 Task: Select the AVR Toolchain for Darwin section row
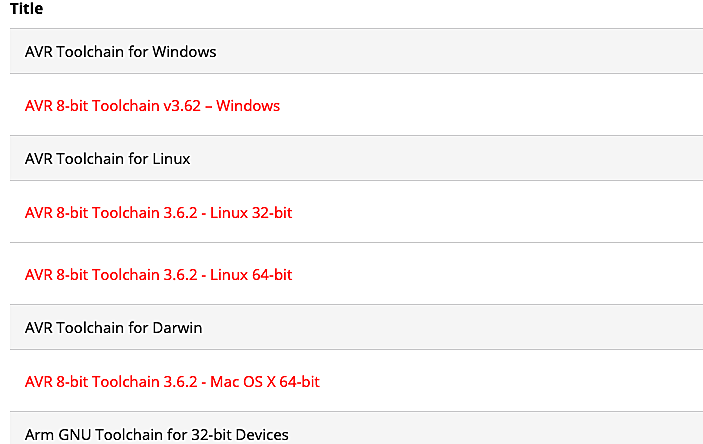point(356,327)
